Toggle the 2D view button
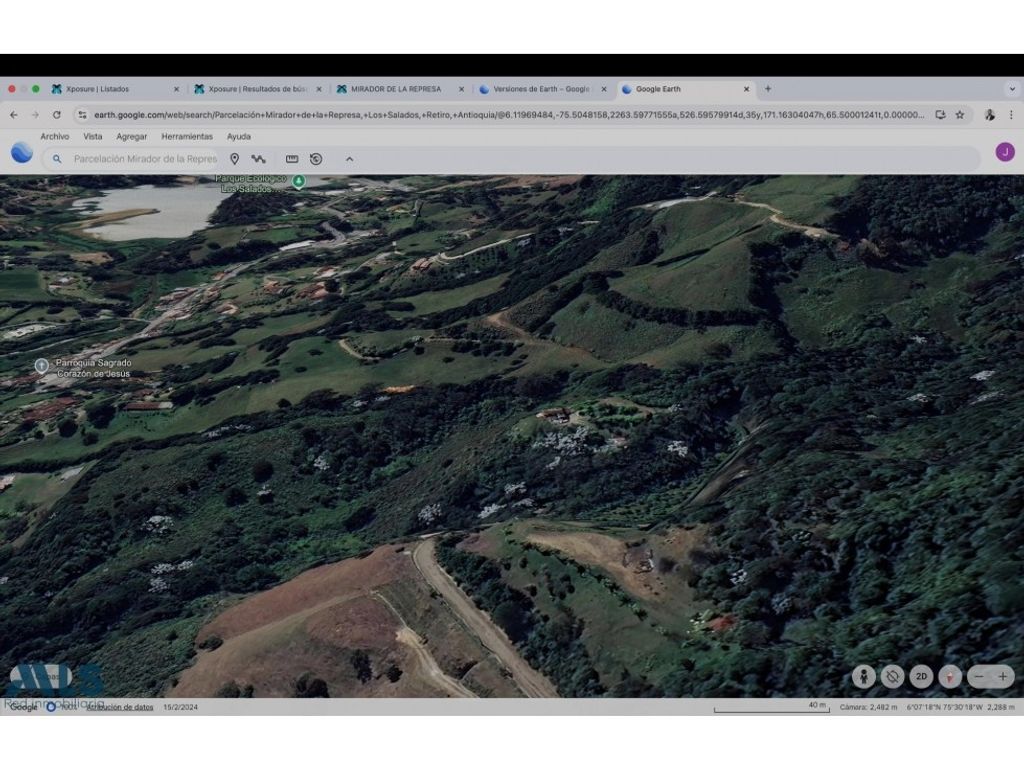The width and height of the screenshot is (1024, 768). pos(921,677)
